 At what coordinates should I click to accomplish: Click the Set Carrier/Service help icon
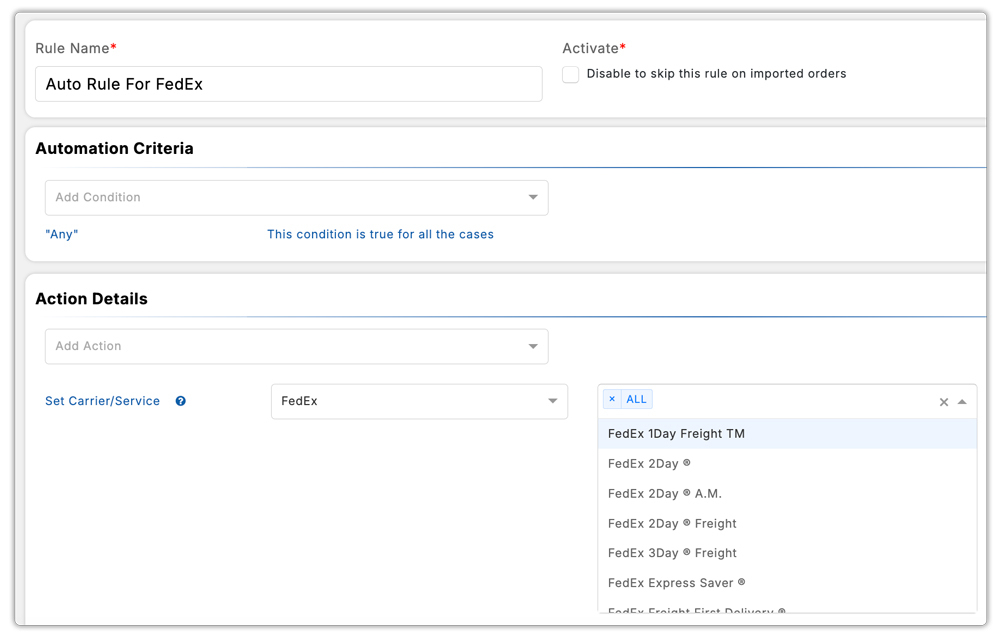[180, 400]
